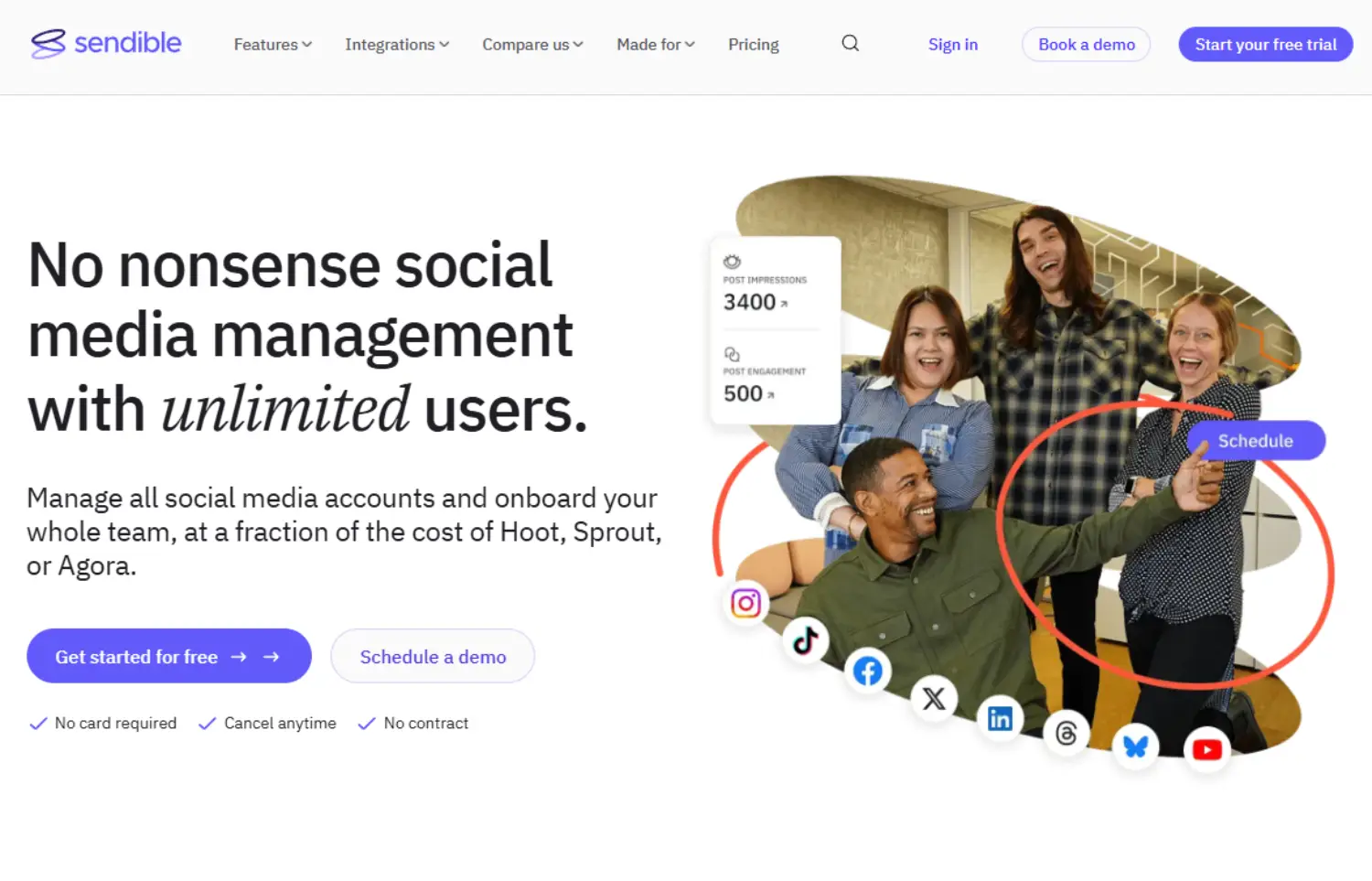The width and height of the screenshot is (1372, 881).
Task: Click the Cancel anytime text
Action: pos(280,723)
